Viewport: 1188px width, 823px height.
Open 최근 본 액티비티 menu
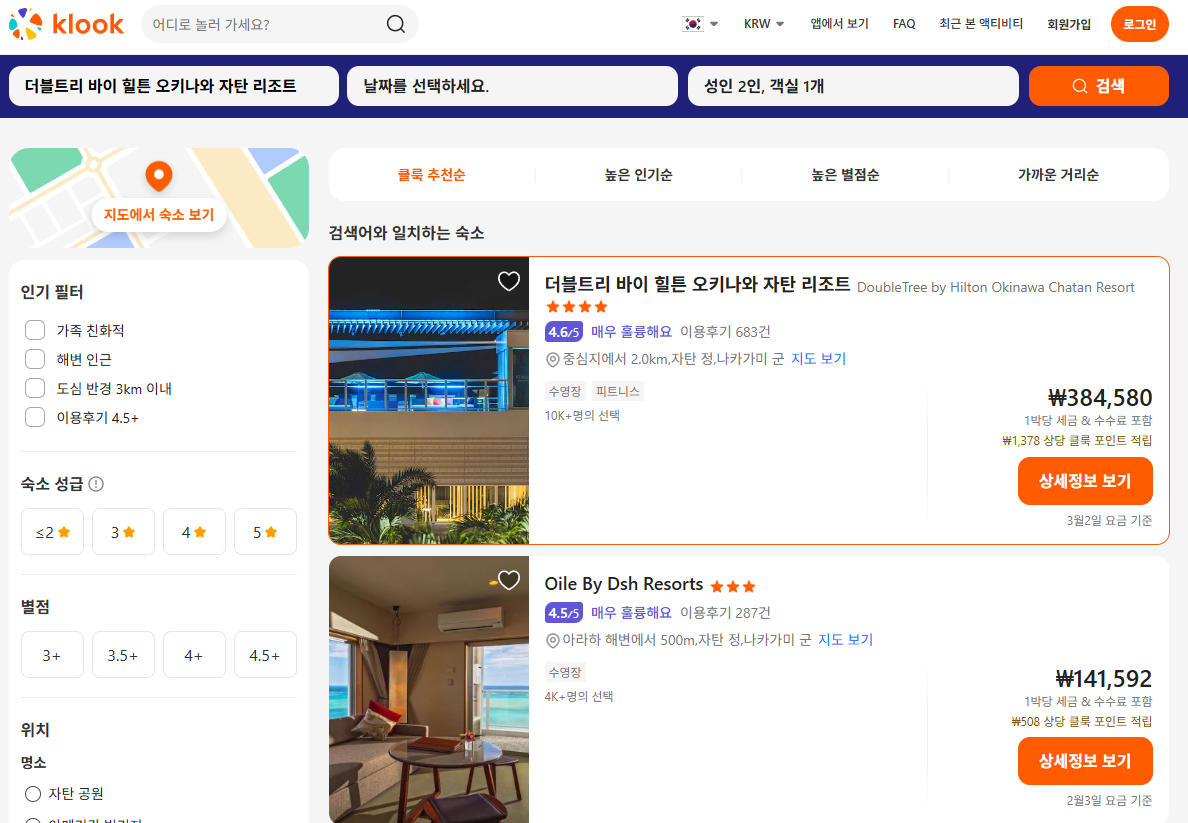pyautogui.click(x=981, y=24)
